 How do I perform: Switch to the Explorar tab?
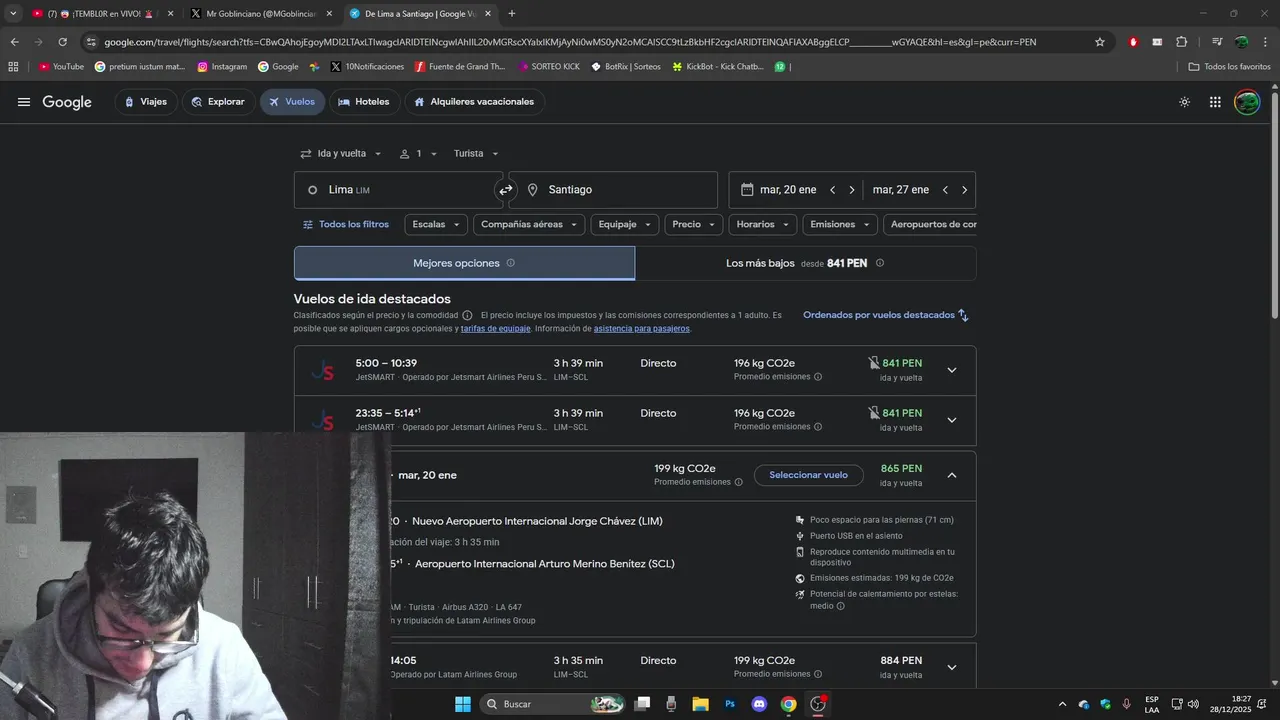218,102
